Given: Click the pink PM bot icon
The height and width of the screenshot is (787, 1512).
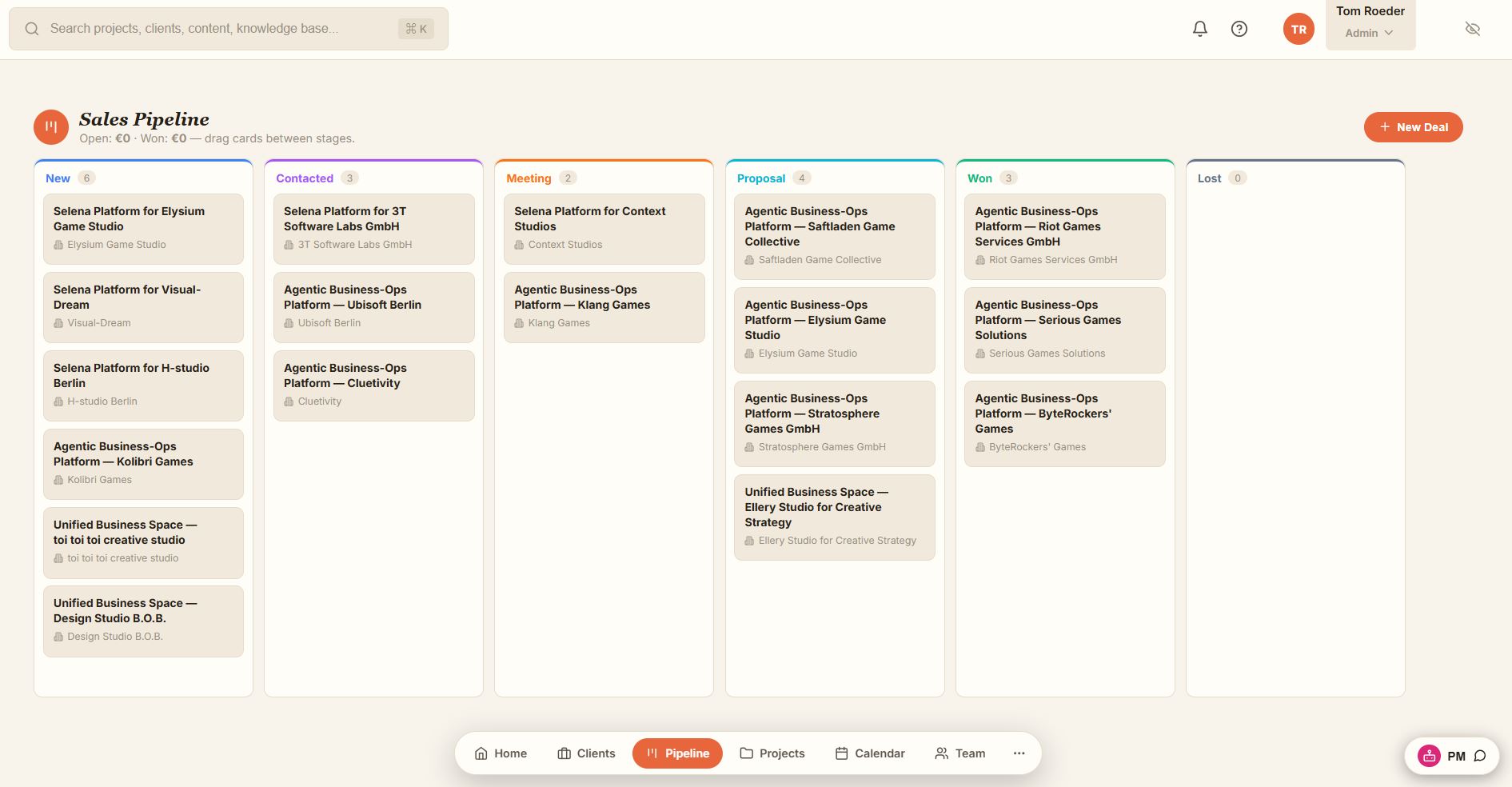Looking at the screenshot, I should tap(1429, 756).
